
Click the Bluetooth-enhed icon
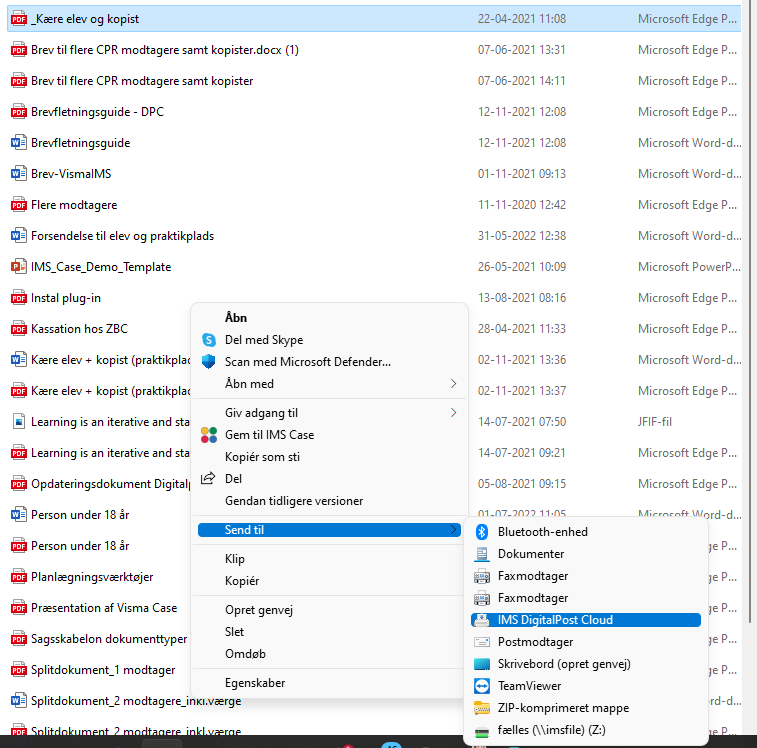[482, 532]
